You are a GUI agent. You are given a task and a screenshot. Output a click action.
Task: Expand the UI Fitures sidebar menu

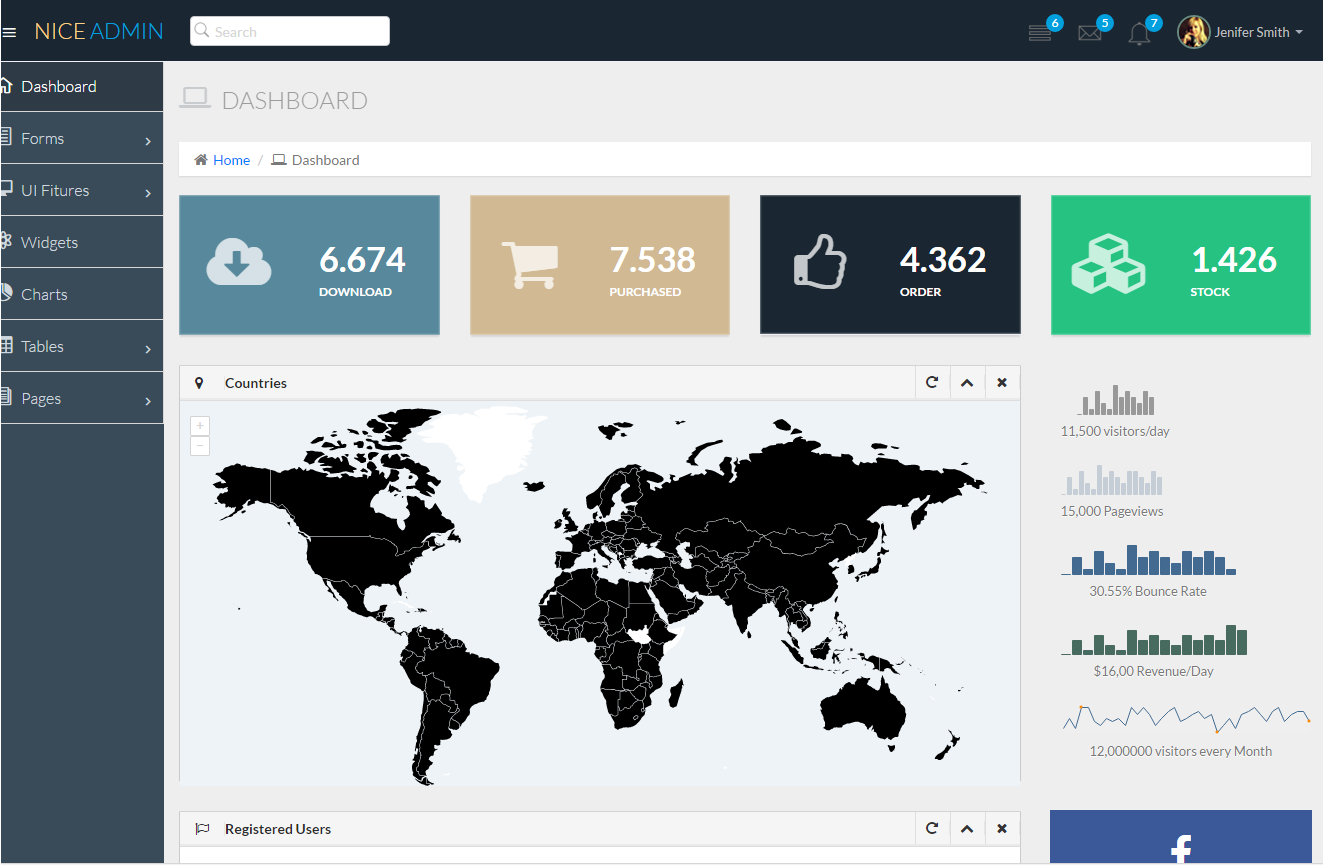(x=81, y=191)
